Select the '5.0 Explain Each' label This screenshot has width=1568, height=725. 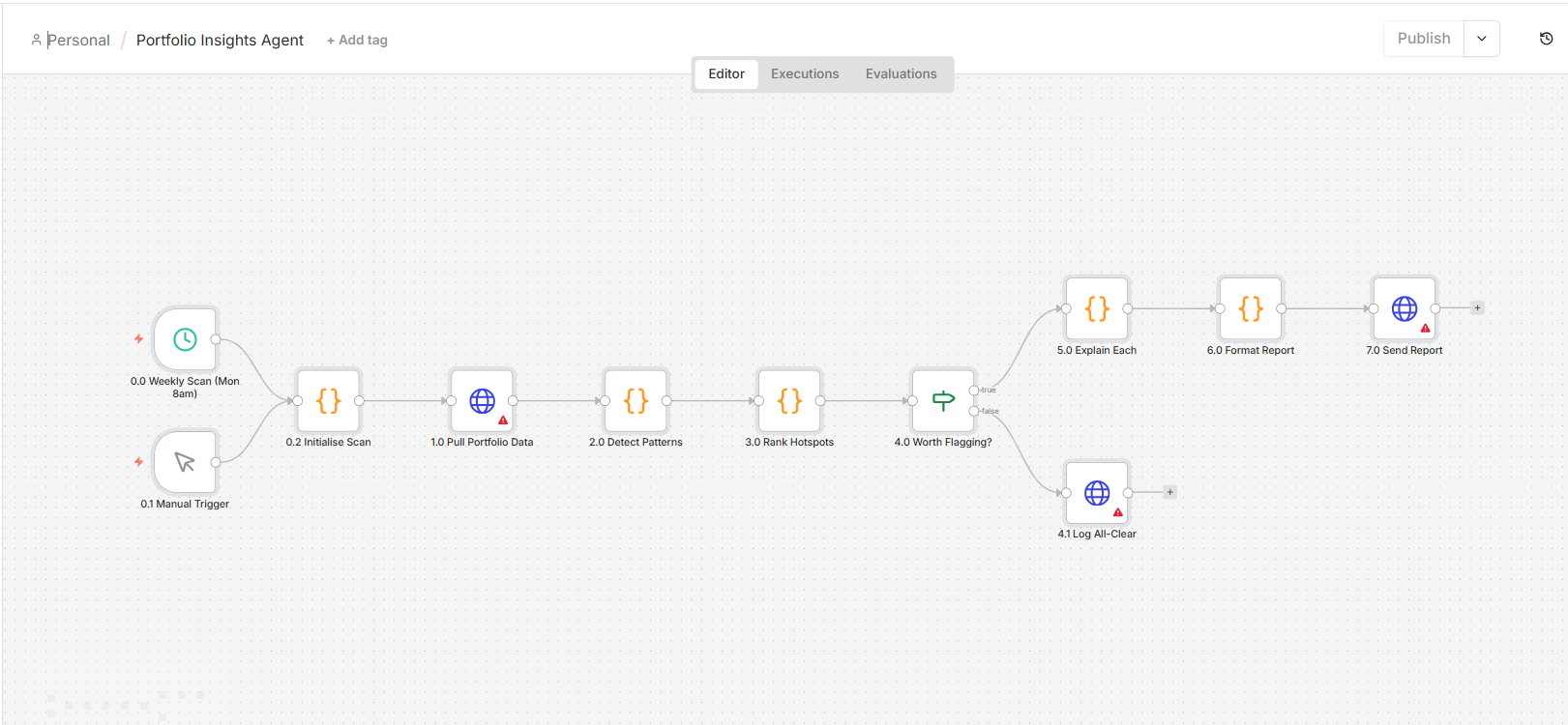click(1097, 350)
